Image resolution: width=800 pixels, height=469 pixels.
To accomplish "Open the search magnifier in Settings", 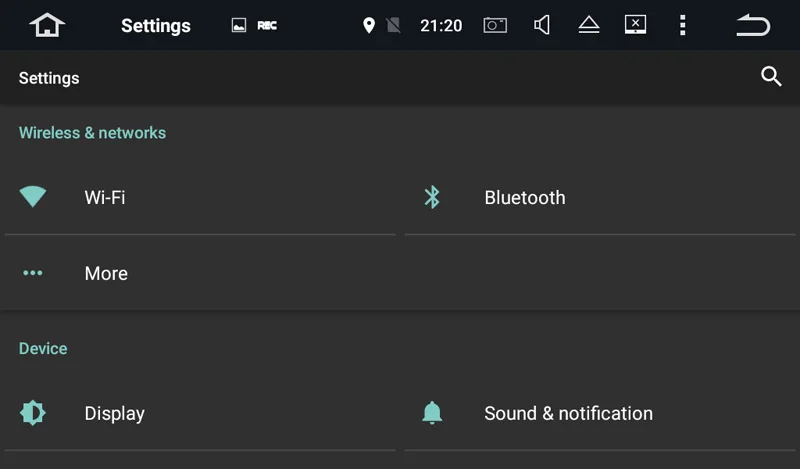I will pyautogui.click(x=771, y=77).
